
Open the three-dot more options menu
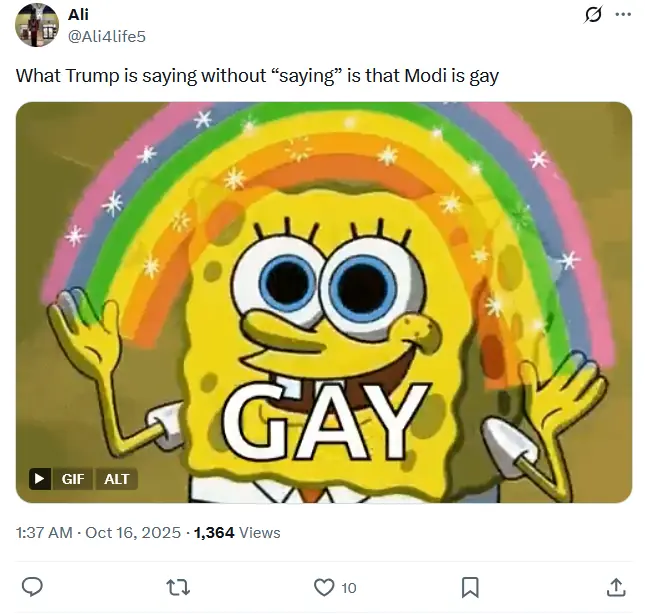pos(623,14)
